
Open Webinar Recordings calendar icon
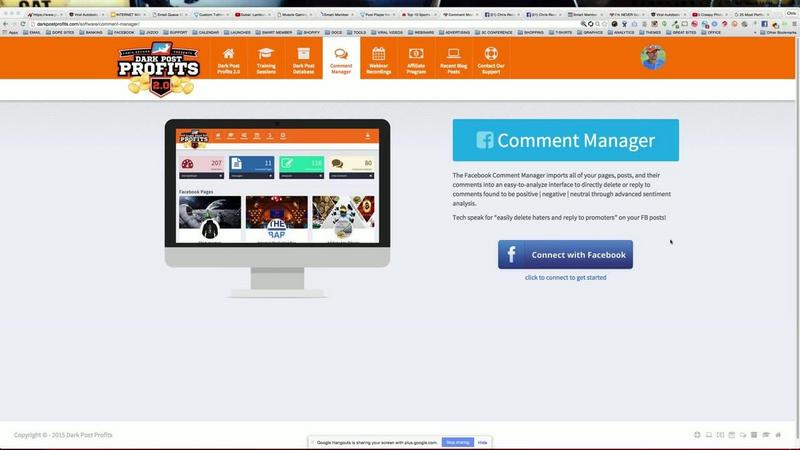tap(379, 53)
